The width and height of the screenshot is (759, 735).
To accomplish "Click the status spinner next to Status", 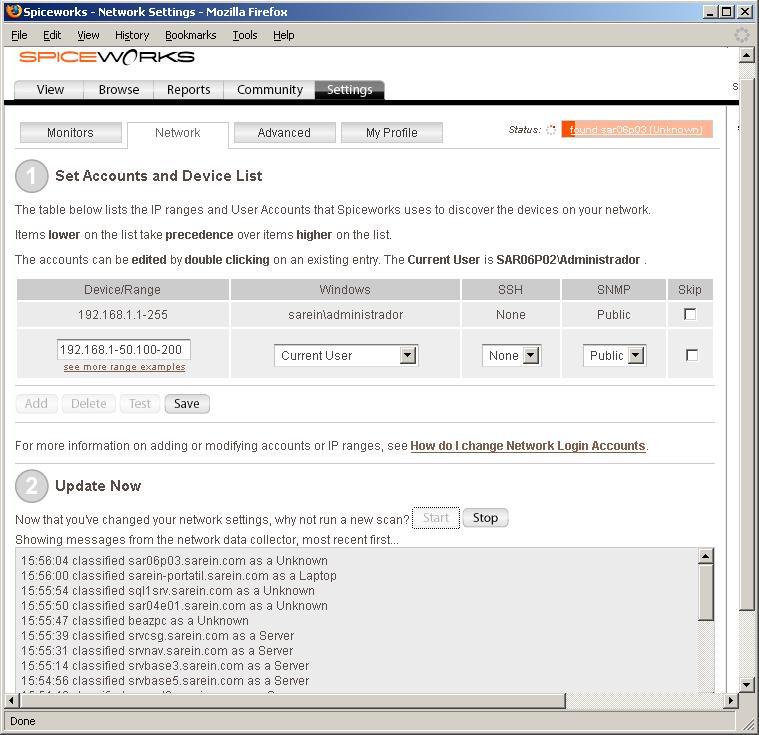I will click(x=550, y=130).
